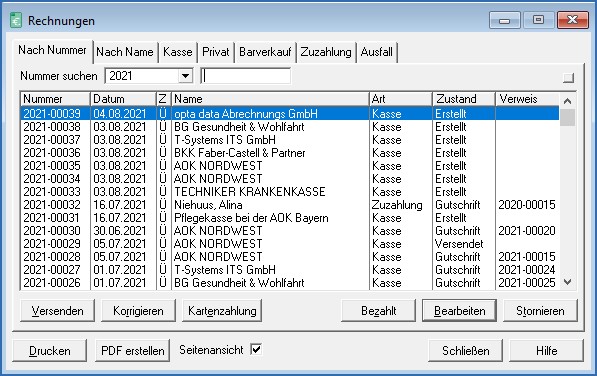Click the scrollbar up arrow of invoice list
Image resolution: width=597 pixels, height=376 pixels.
pyautogui.click(x=567, y=101)
